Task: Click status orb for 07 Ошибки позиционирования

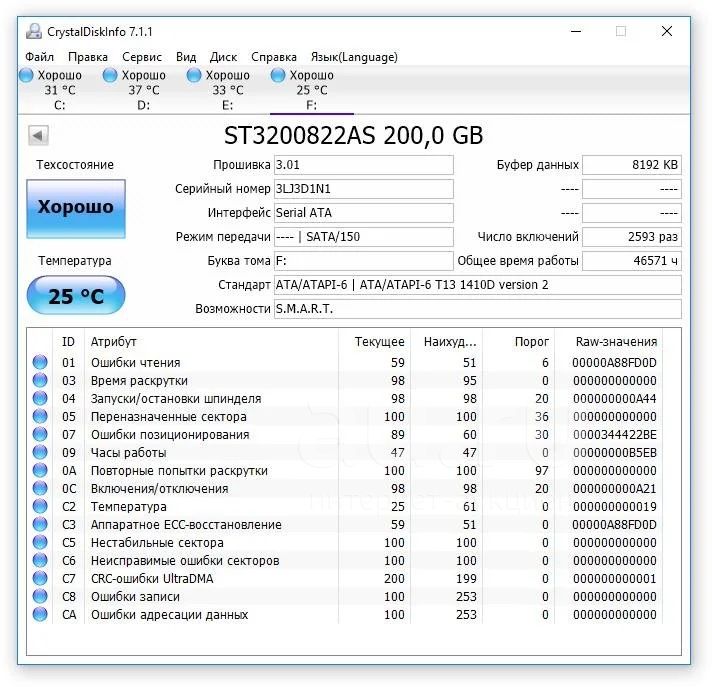Action: pyautogui.click(x=40, y=434)
